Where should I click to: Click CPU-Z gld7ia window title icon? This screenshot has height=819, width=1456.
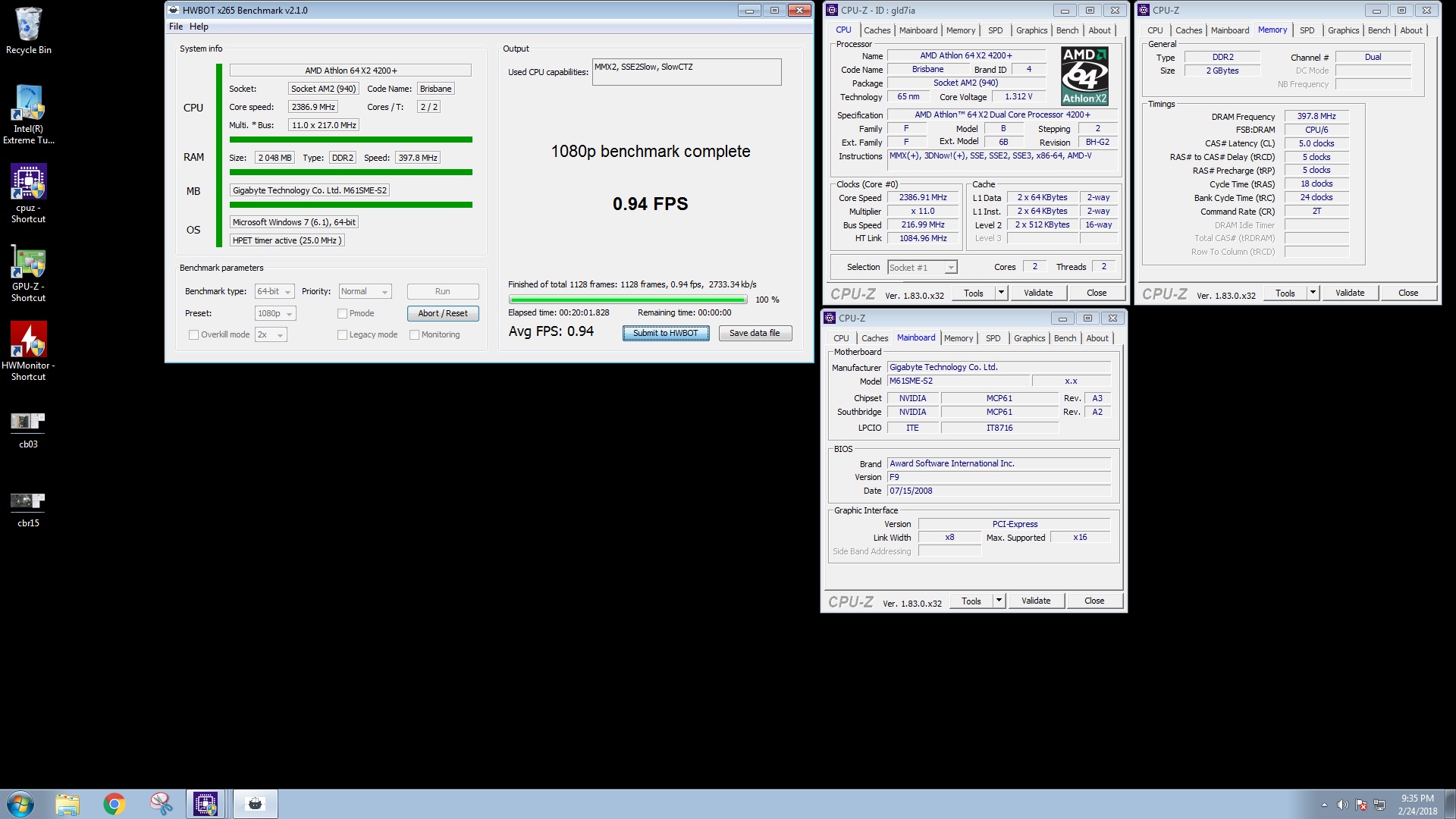click(832, 10)
